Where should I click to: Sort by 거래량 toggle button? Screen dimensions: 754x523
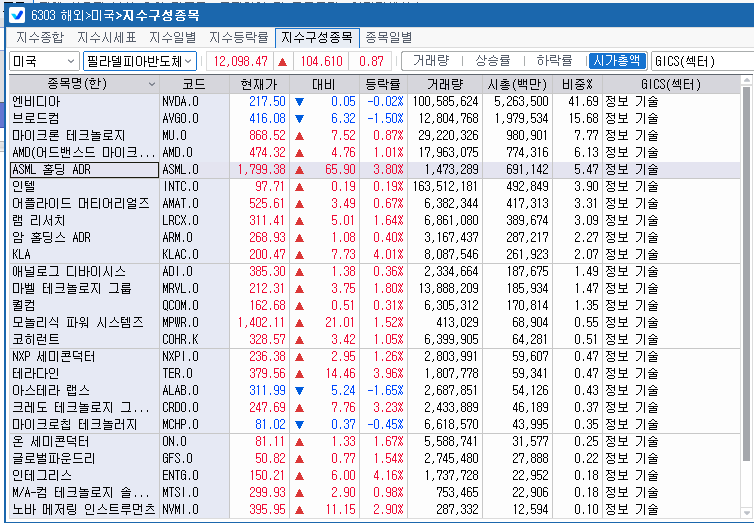point(431,61)
